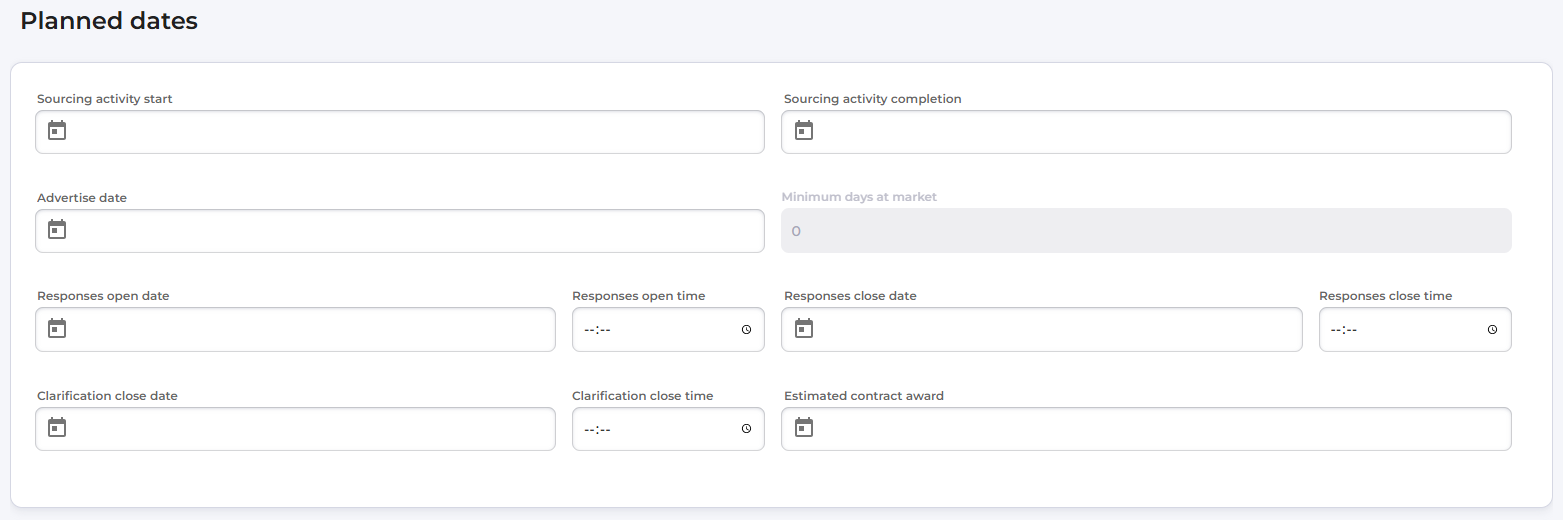
Task: Click the Advertise date calendar icon
Action: pos(57,230)
